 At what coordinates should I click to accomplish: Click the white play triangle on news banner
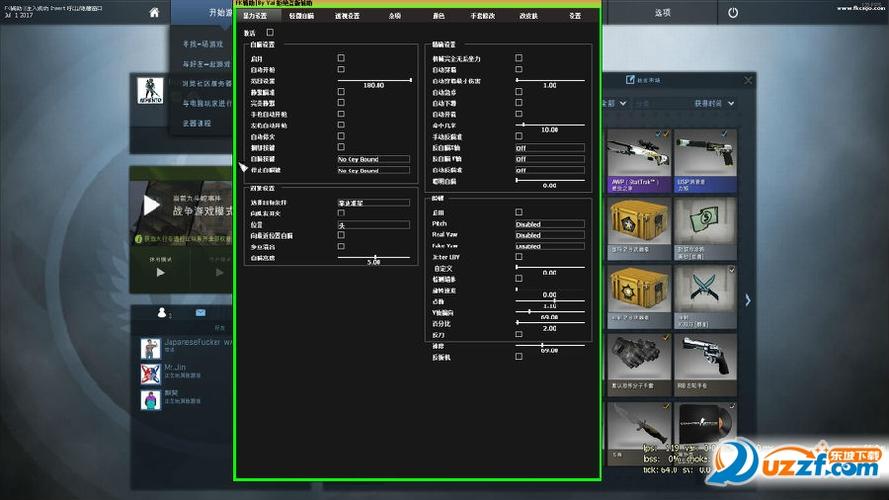point(150,206)
